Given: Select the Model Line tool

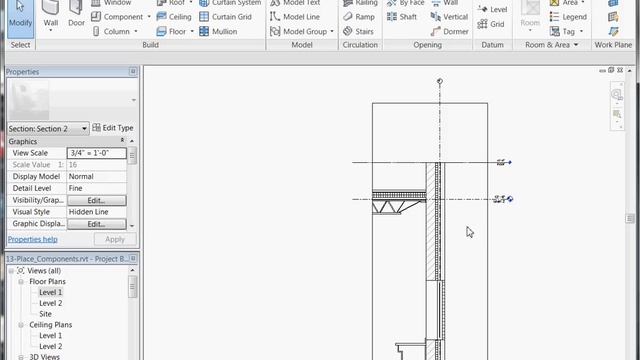Looking at the screenshot, I should [x=295, y=17].
